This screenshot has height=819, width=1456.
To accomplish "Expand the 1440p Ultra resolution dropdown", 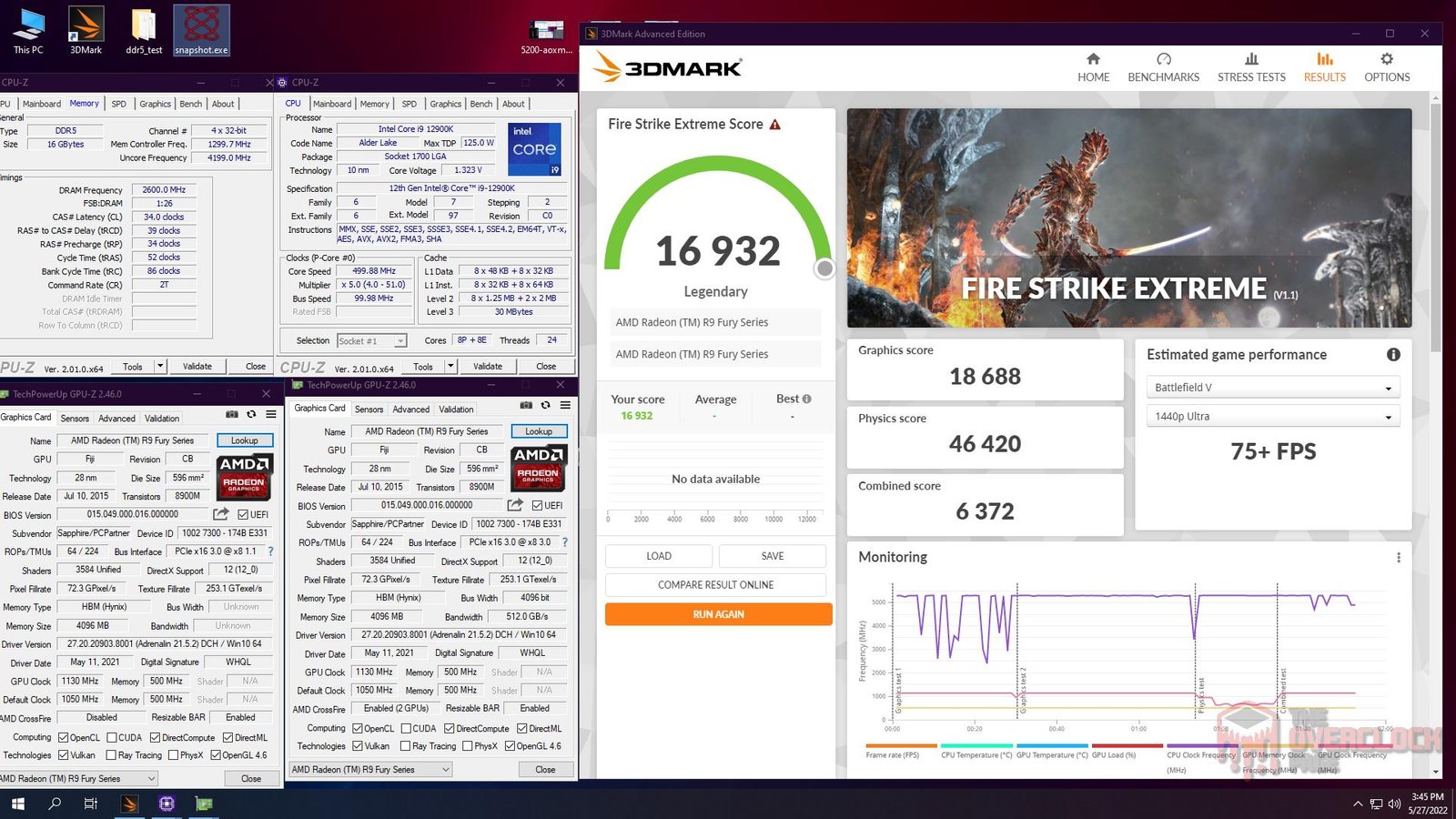I will pos(1271,417).
